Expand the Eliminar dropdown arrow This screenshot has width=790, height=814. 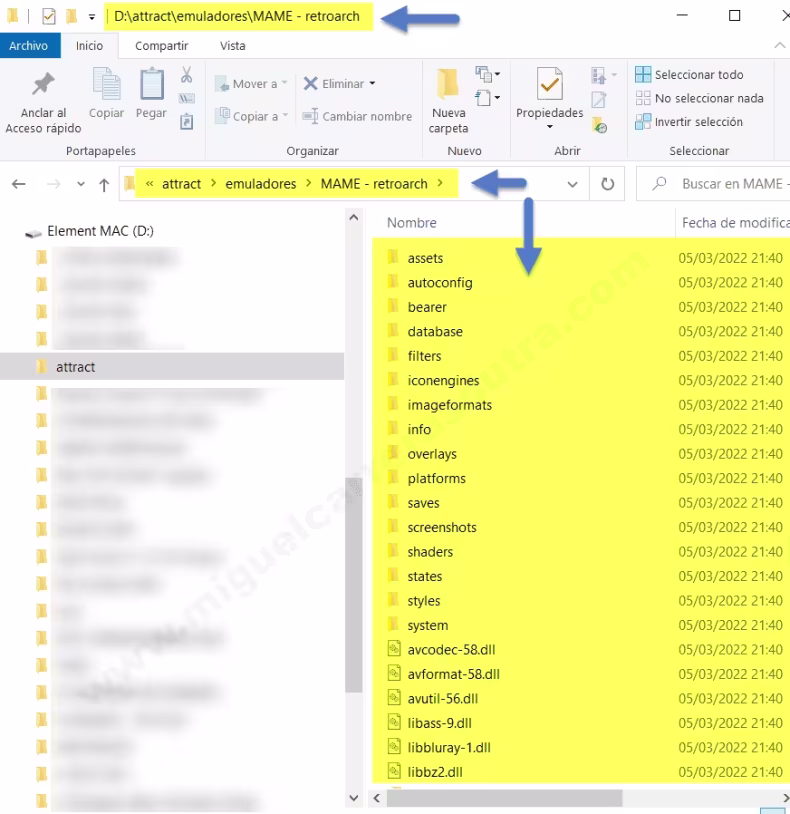[x=373, y=83]
